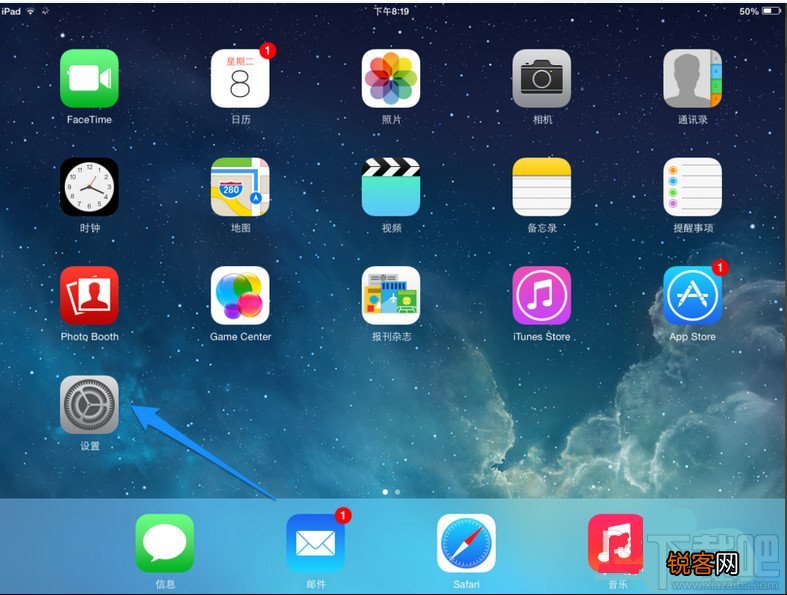This screenshot has width=787, height=595.
Task: Tap the "iPad" text in status bar
Action: click(11, 11)
